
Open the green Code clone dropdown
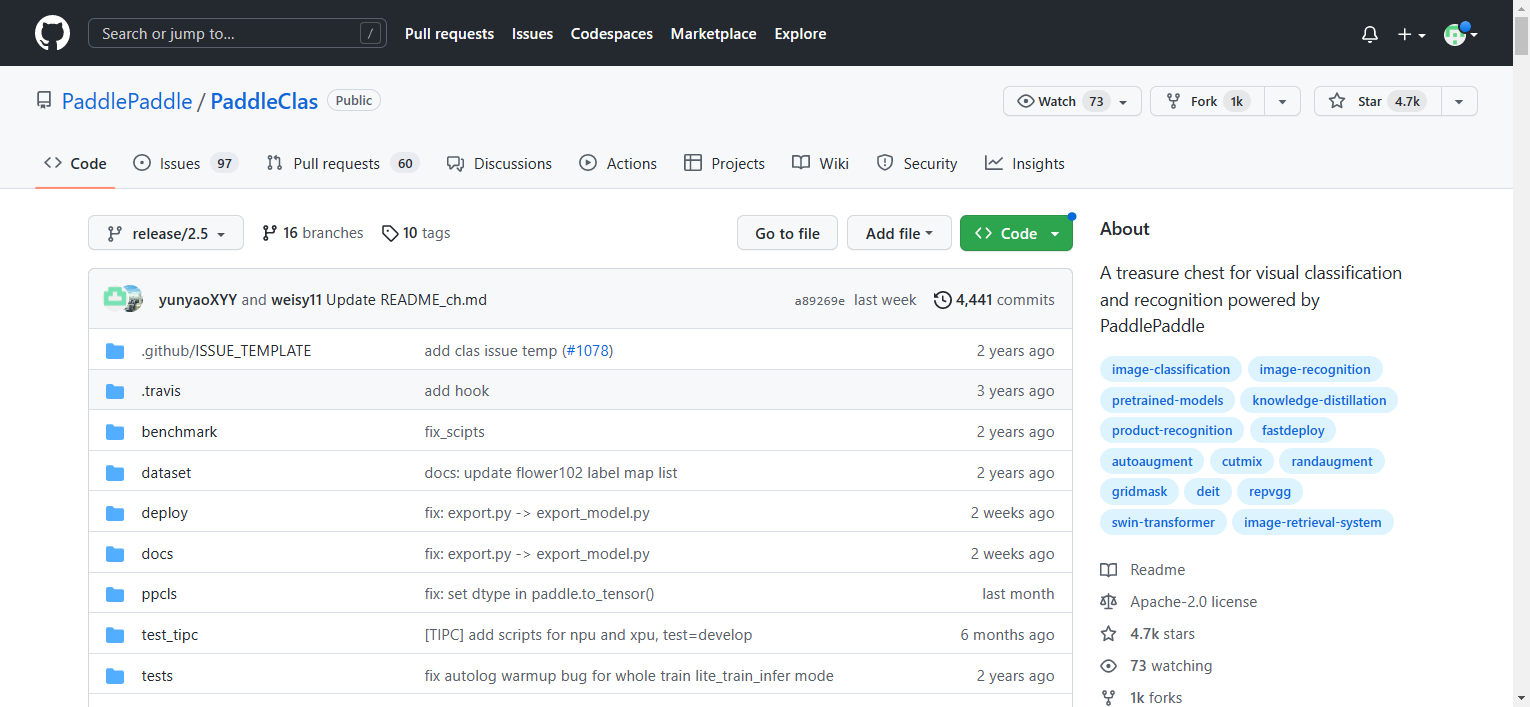1016,233
